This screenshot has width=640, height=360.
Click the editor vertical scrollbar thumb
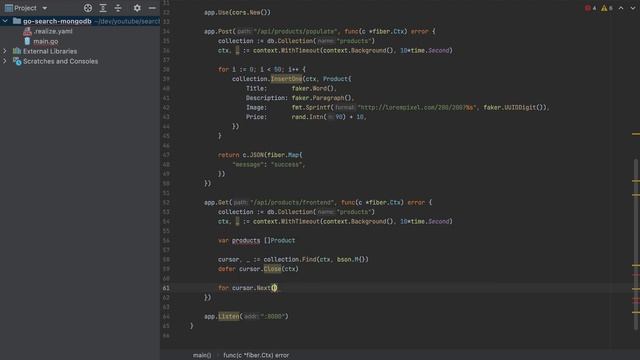tap(636, 245)
